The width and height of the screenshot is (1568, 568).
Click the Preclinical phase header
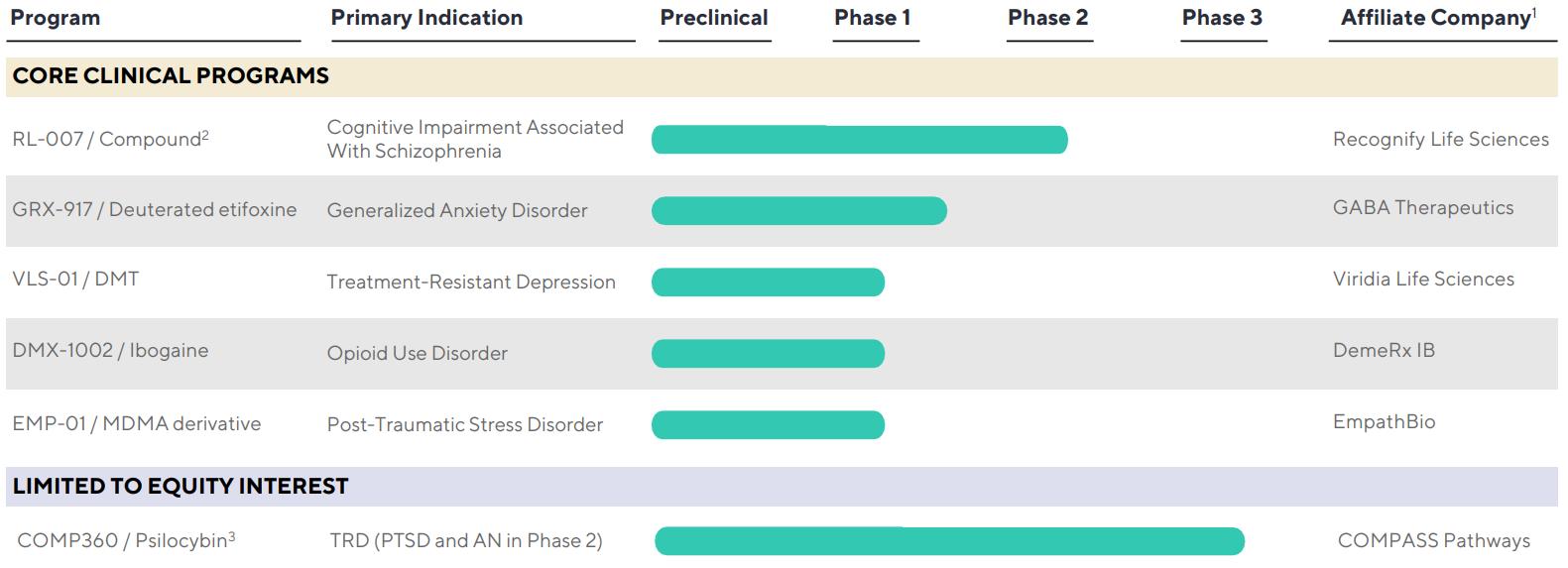(x=714, y=18)
